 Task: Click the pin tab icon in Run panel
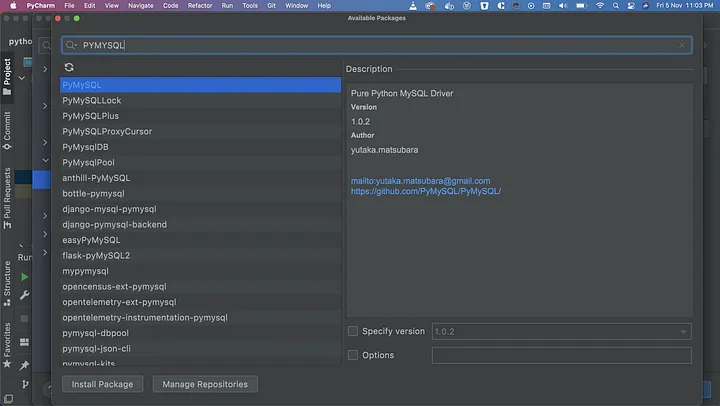coord(24,365)
